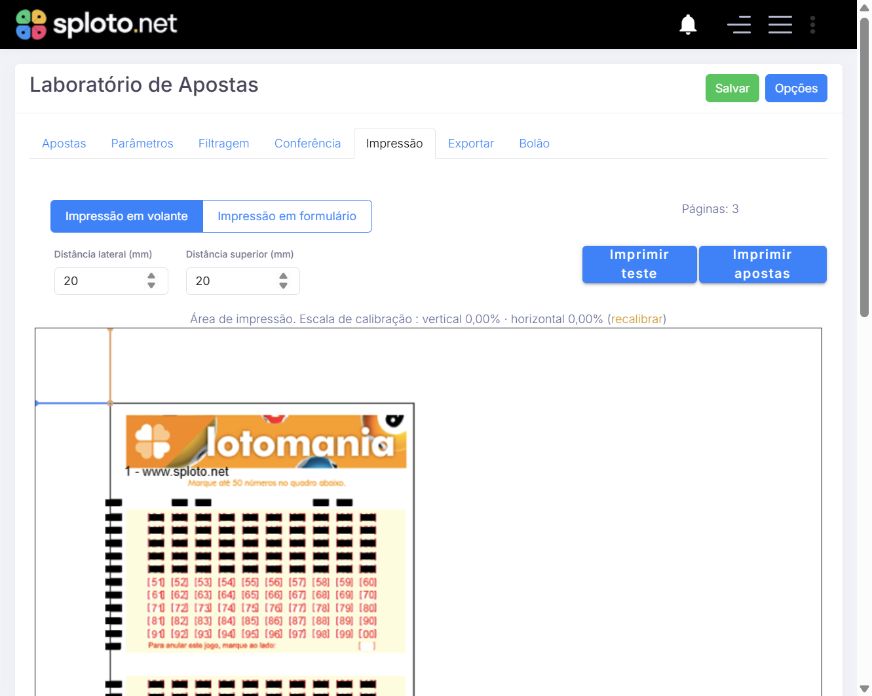Switch to the Parâmetros tab

coord(142,143)
